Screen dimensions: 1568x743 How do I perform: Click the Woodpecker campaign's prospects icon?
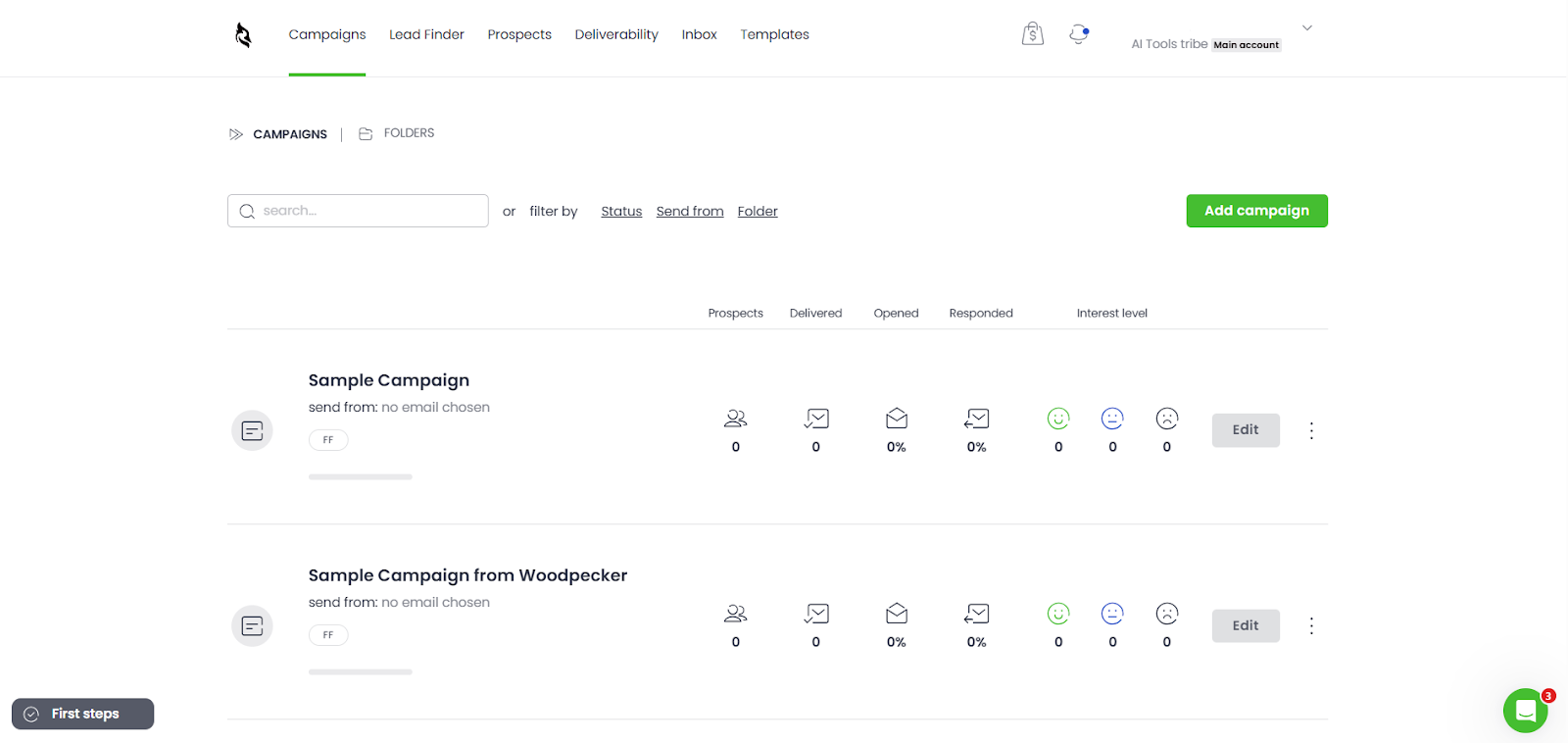point(735,614)
